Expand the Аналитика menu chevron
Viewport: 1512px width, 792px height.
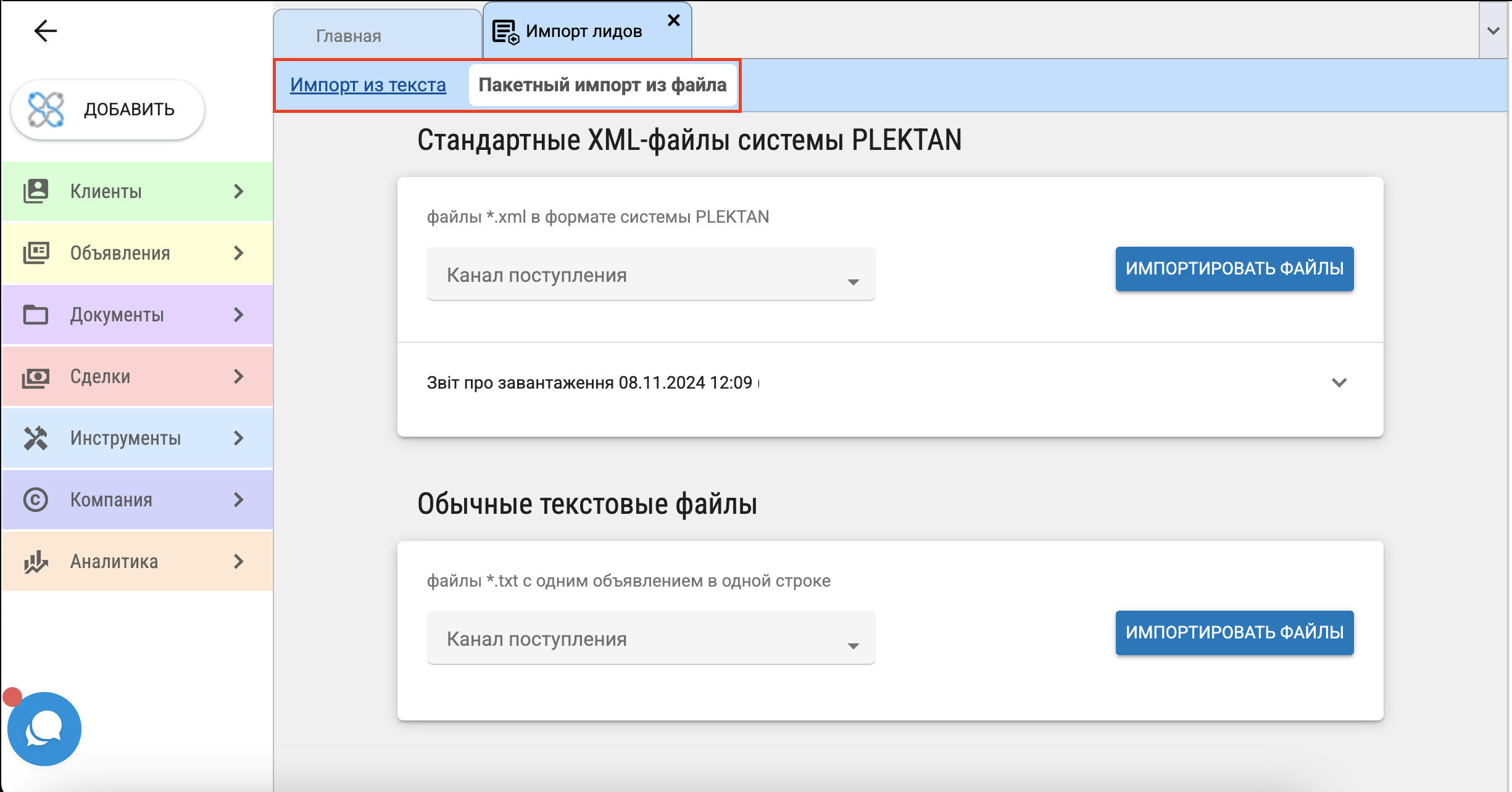pos(239,561)
